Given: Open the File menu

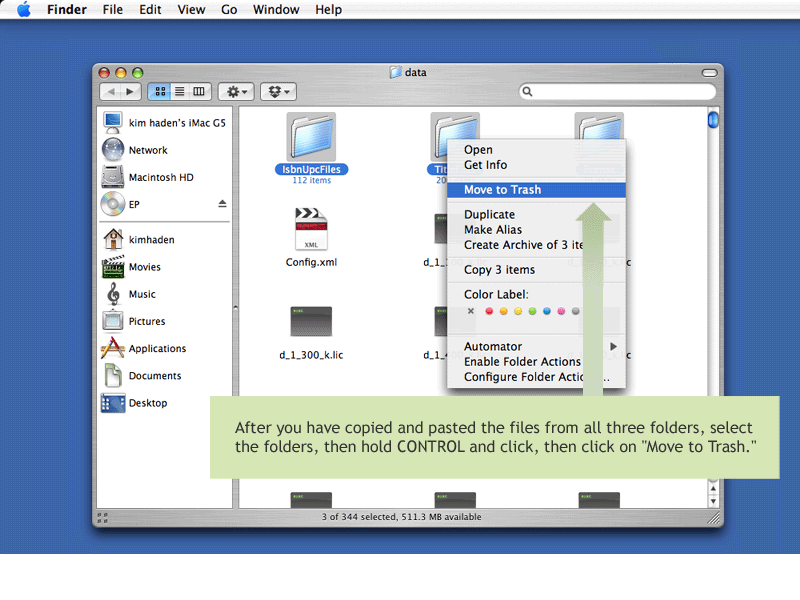Looking at the screenshot, I should pos(112,10).
